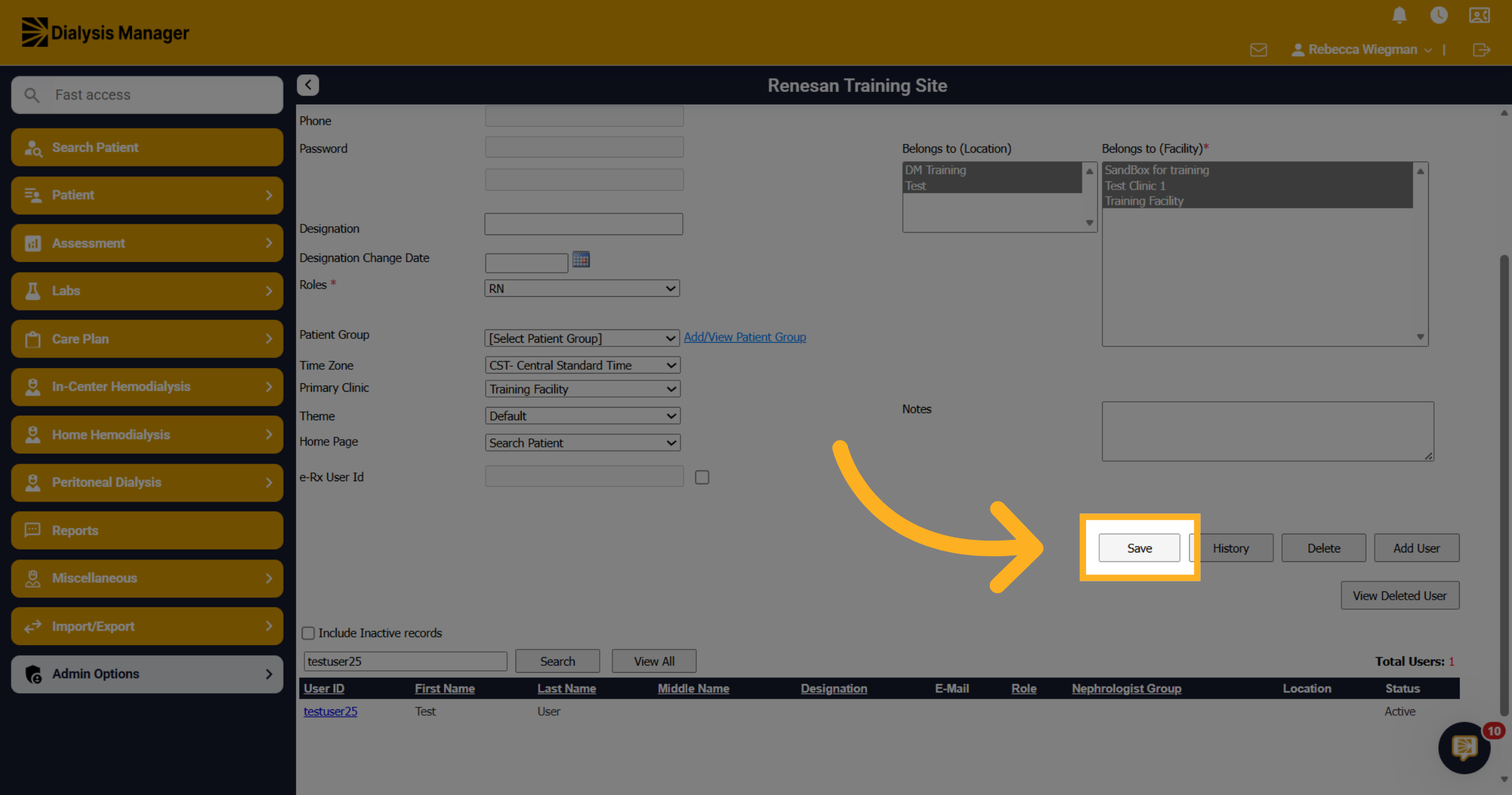Click the user search input field
Image resolution: width=1512 pixels, height=795 pixels.
click(405, 661)
